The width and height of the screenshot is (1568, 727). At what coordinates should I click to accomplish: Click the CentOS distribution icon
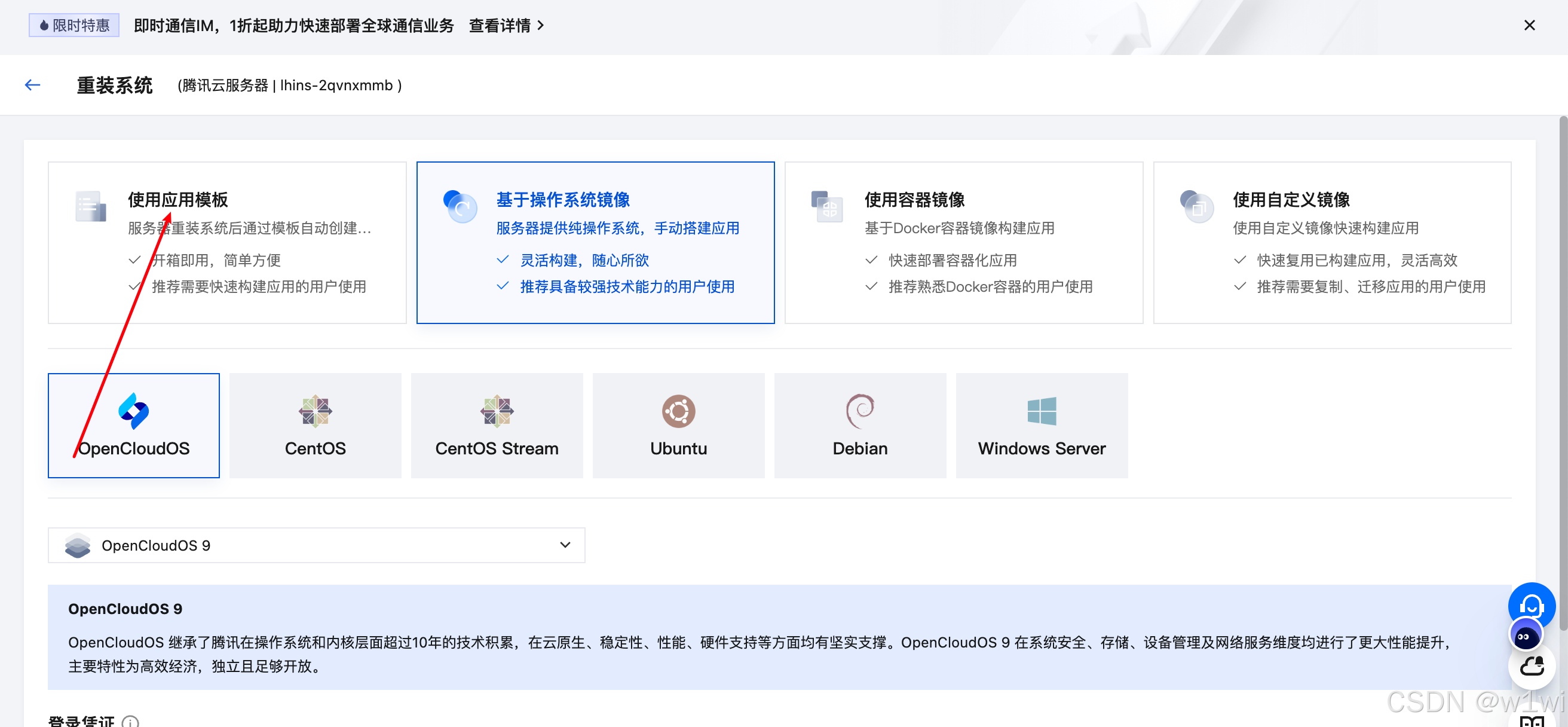[x=316, y=411]
